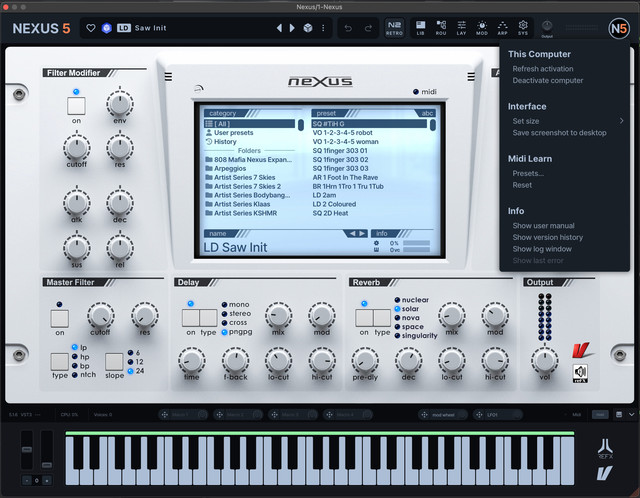Click the LFO1 assign icon

(x=479, y=415)
